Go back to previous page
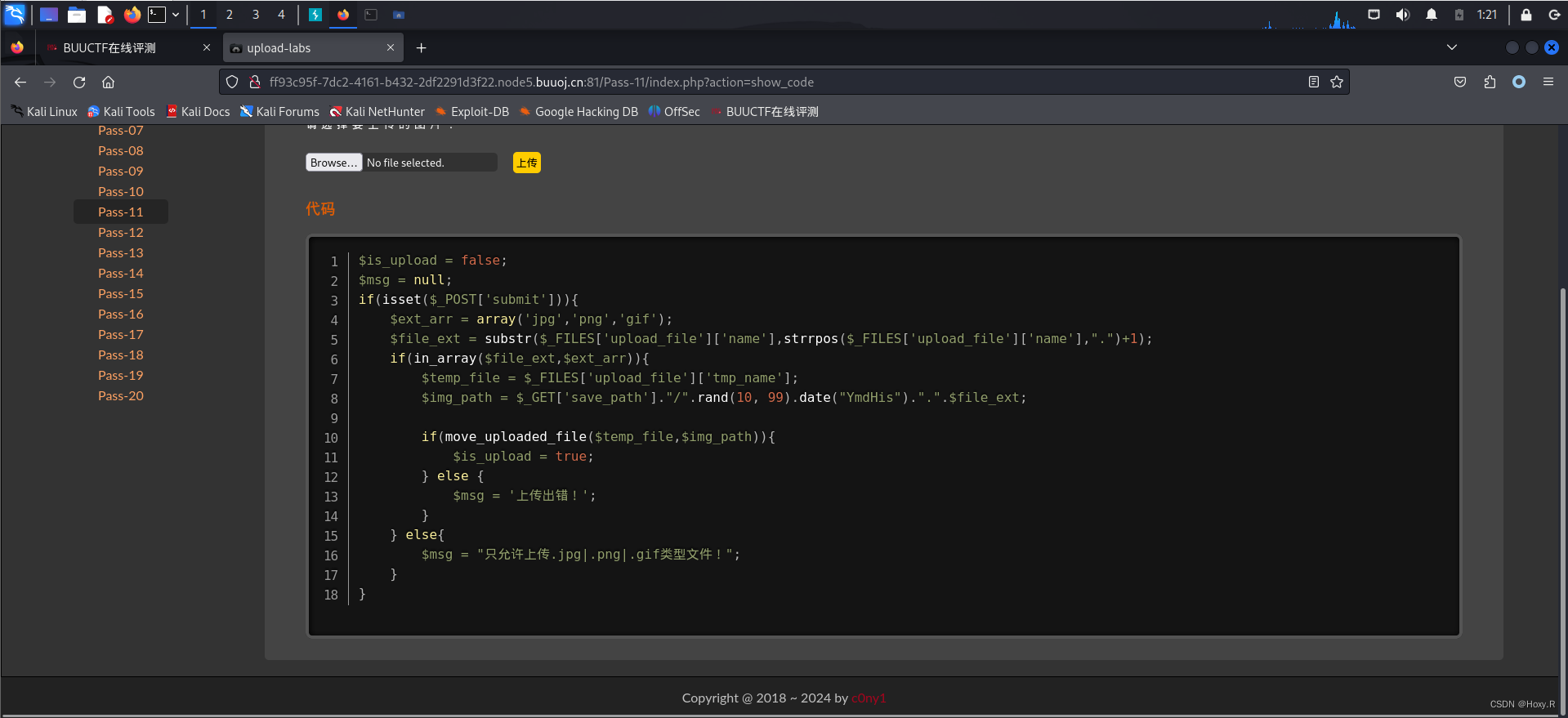Screen dimensions: 1568x718 pos(20,82)
